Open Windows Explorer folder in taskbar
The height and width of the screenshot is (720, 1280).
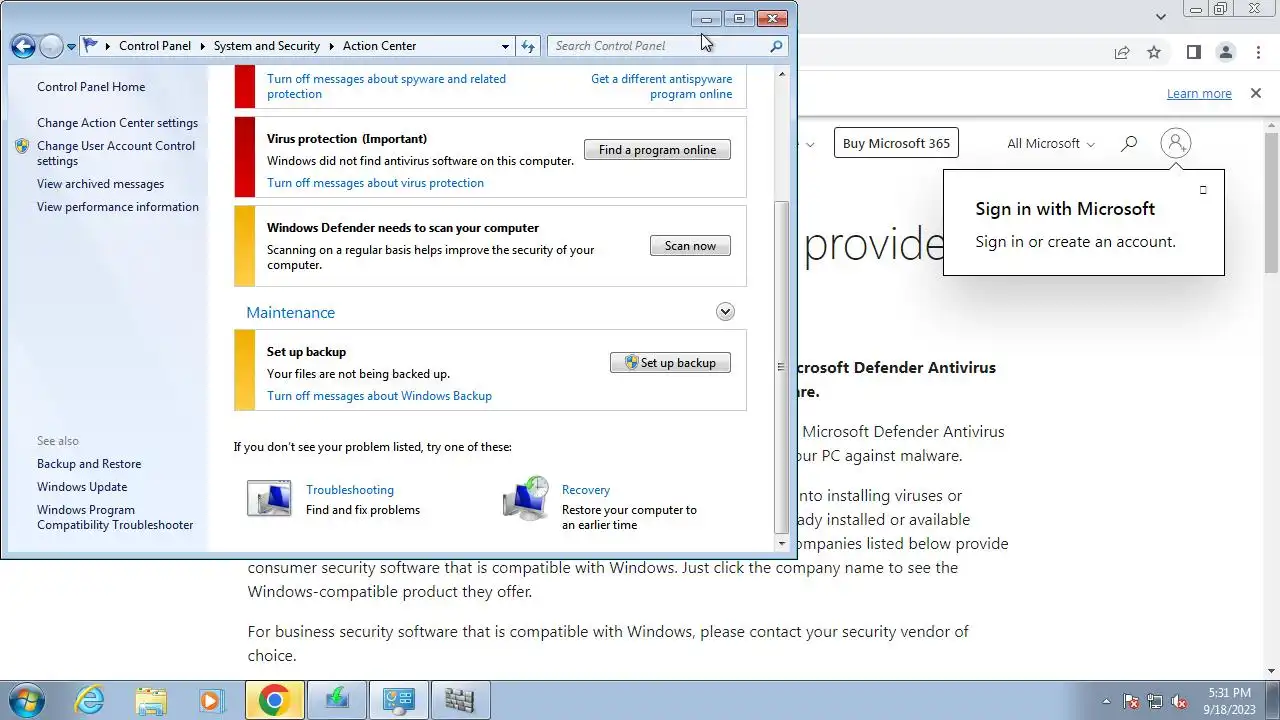pyautogui.click(x=151, y=701)
